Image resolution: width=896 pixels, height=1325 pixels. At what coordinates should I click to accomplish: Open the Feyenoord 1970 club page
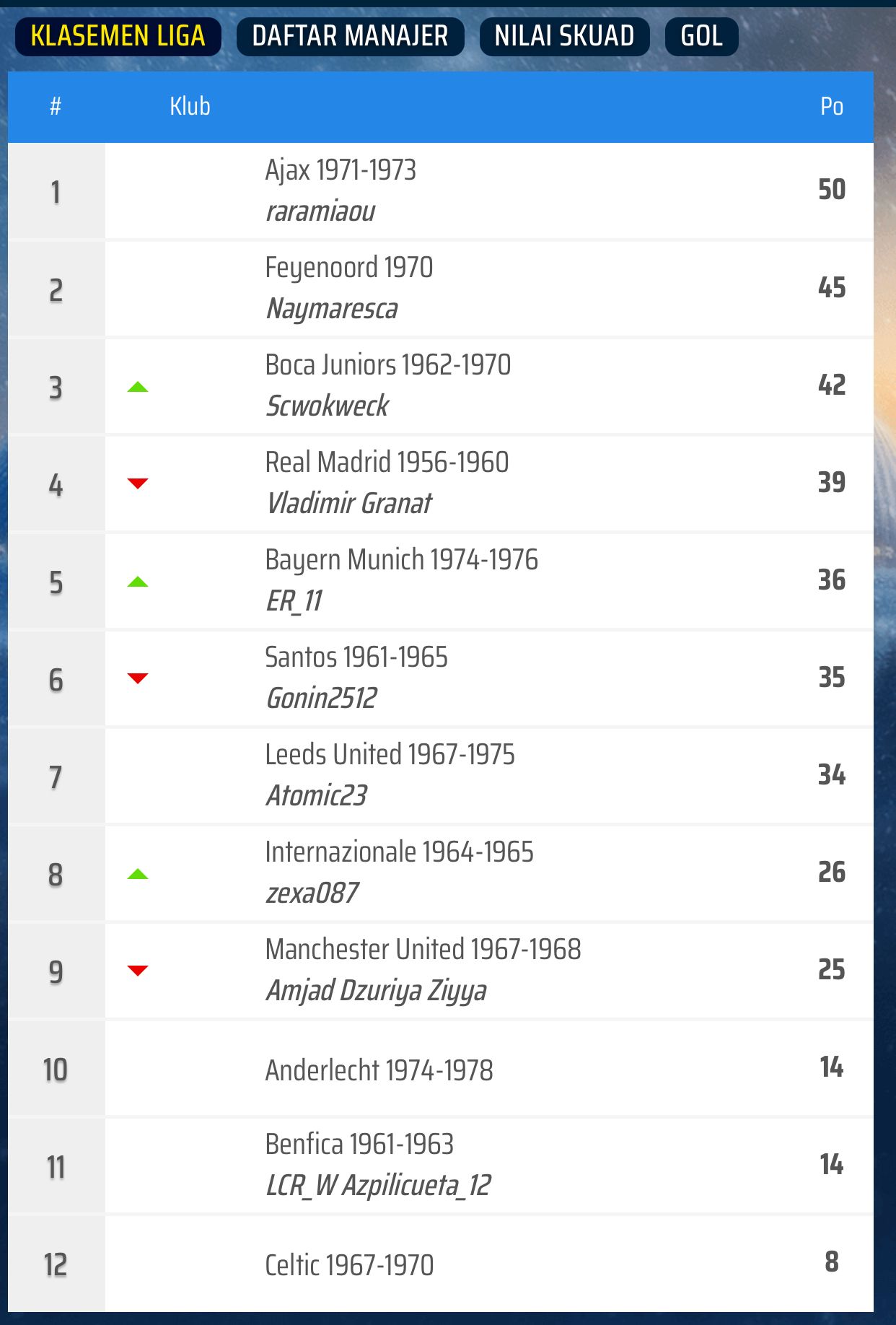coord(348,268)
